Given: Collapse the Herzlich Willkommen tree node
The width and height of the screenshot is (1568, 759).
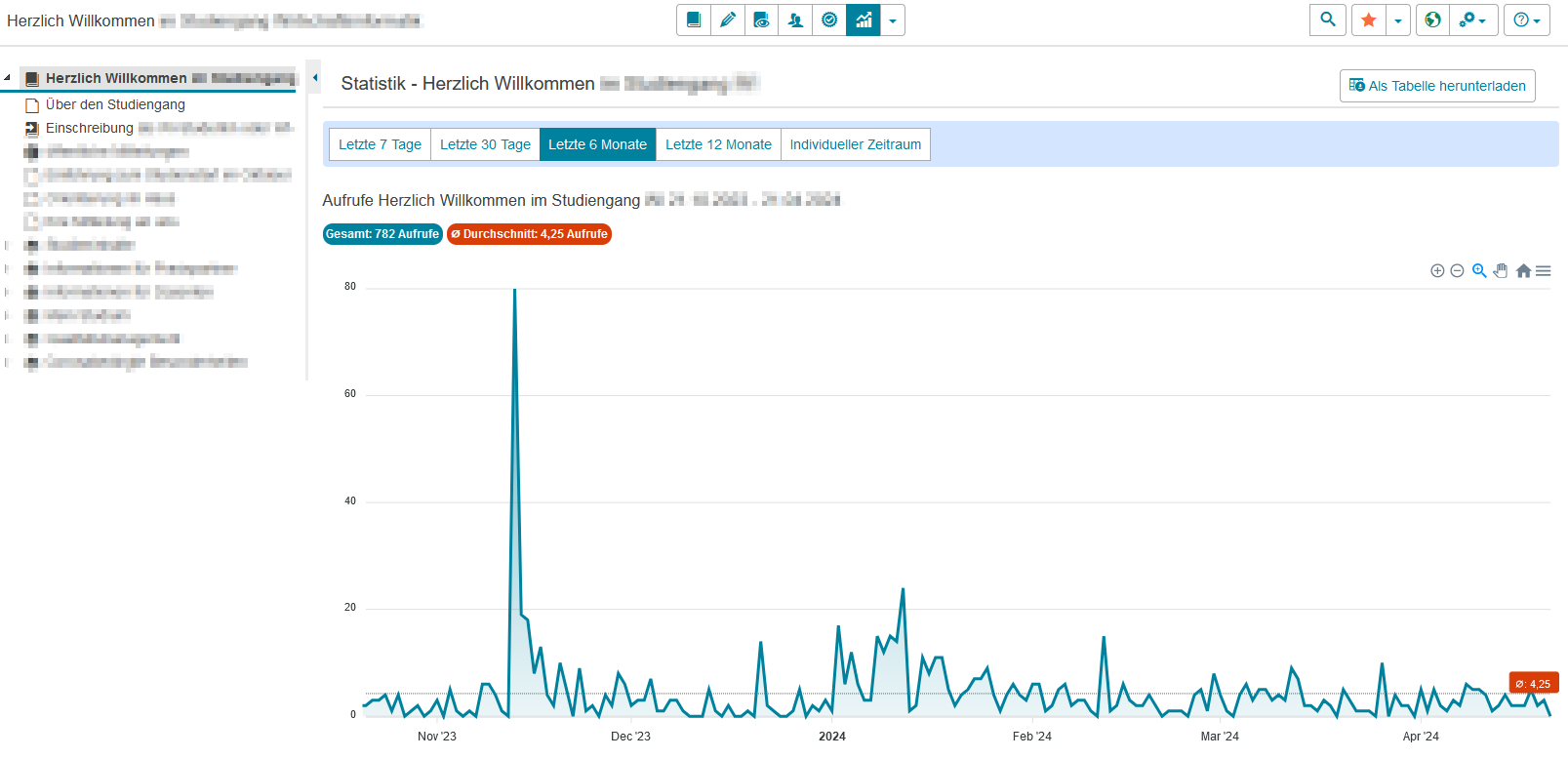Looking at the screenshot, I should click(8, 78).
